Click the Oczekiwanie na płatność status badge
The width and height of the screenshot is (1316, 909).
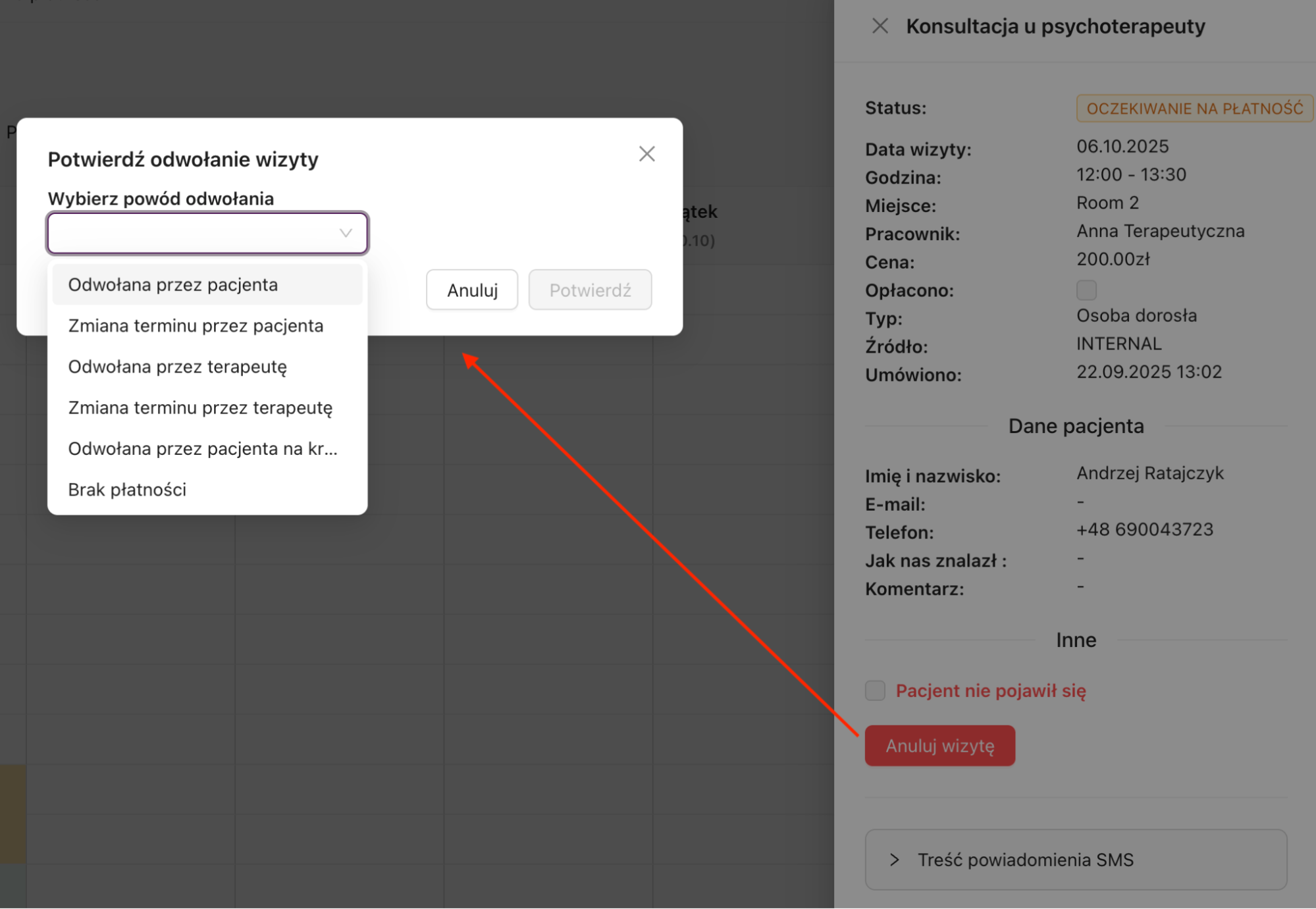(1194, 109)
